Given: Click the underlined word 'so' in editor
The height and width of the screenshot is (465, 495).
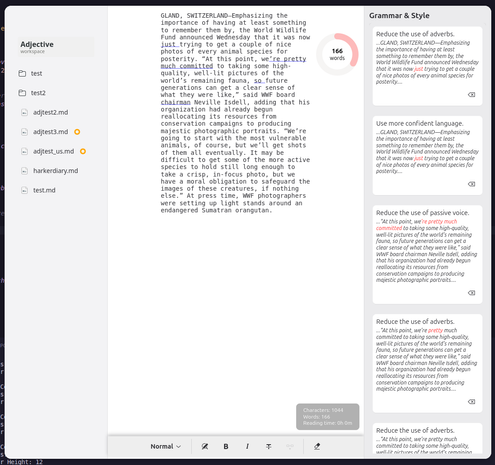Looking at the screenshot, I should [x=258, y=81].
